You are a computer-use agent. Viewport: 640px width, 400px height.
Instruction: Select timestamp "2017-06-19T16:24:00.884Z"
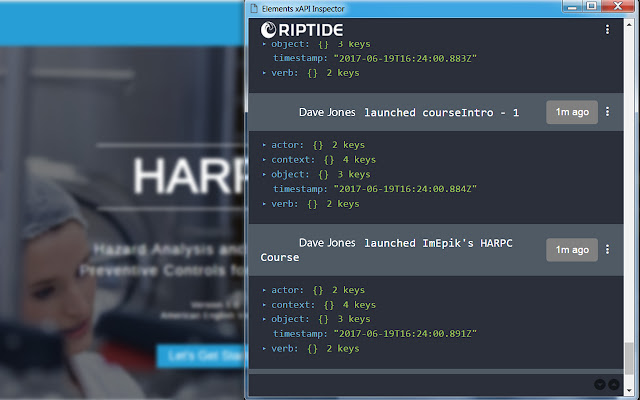click(405, 189)
